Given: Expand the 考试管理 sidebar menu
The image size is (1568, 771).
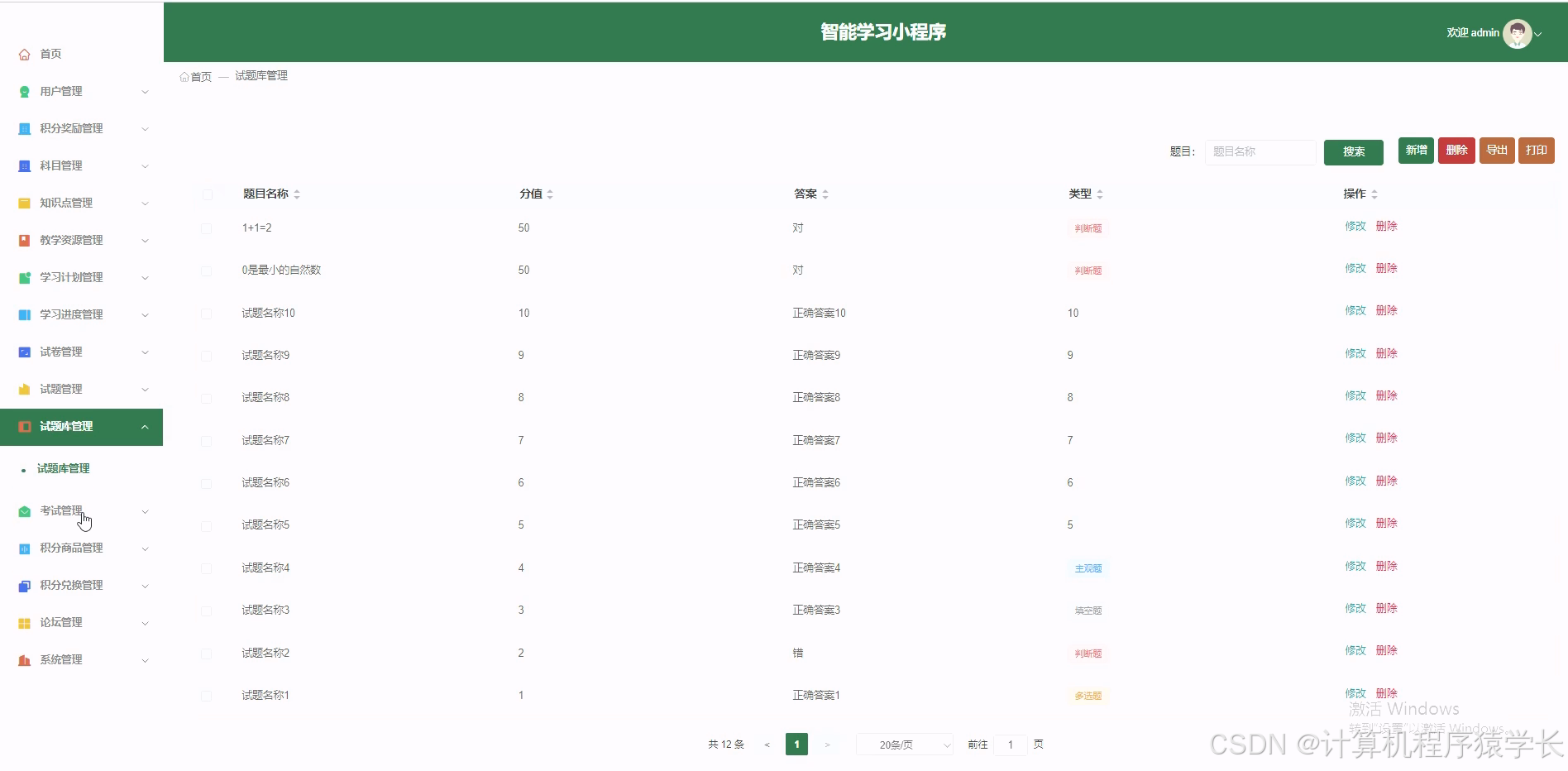Looking at the screenshot, I should click(83, 510).
